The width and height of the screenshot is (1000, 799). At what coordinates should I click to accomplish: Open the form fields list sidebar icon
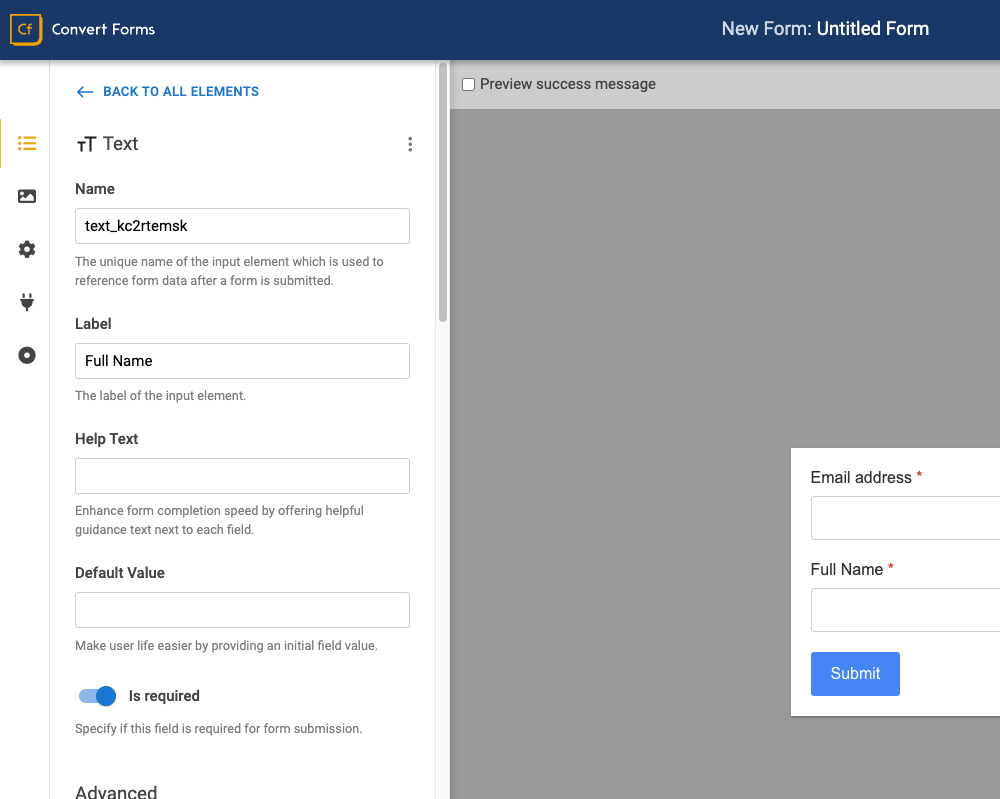(27, 144)
